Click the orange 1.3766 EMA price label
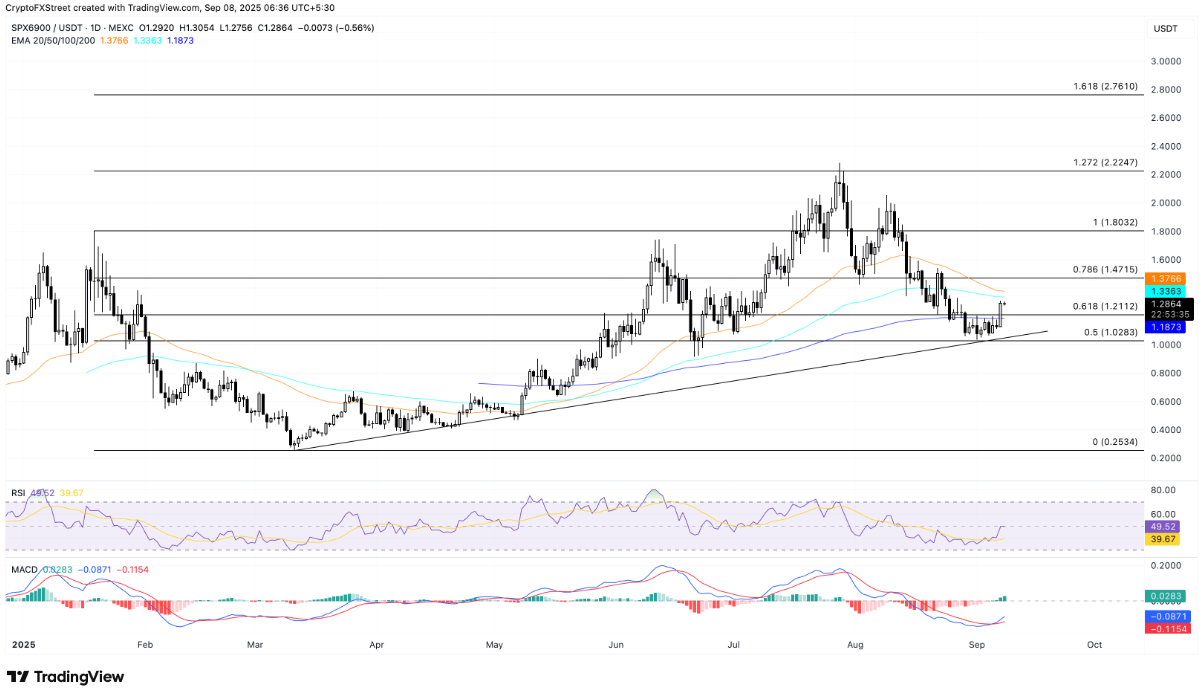 (1165, 278)
